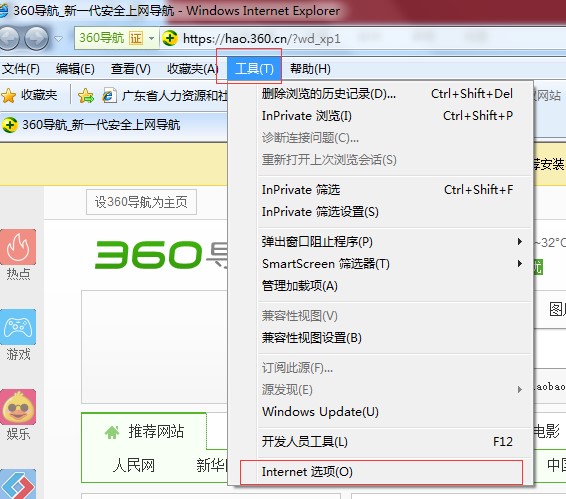Click the address bar URL field

(372, 38)
